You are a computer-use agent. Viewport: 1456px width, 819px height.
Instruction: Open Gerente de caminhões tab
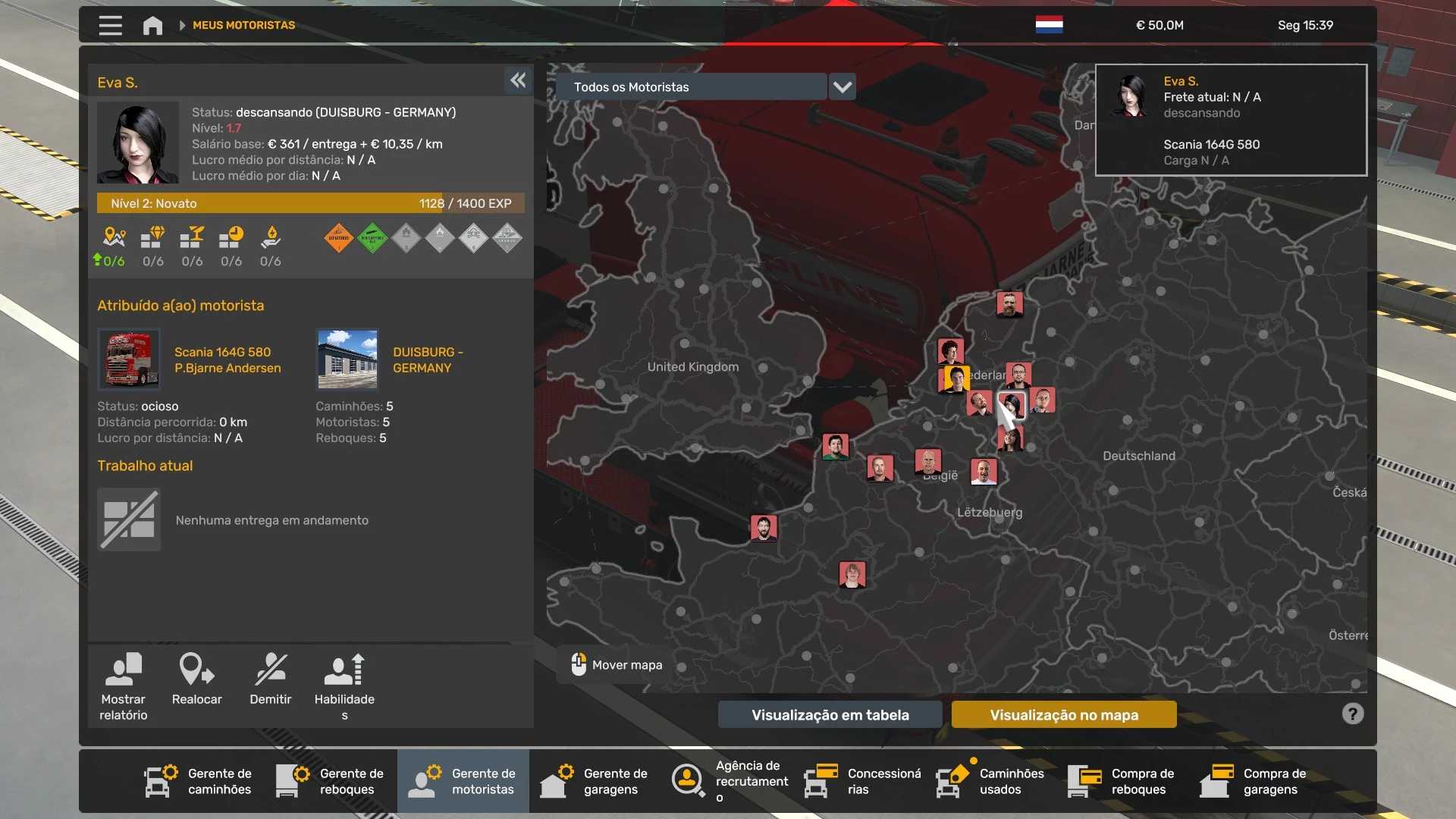(199, 781)
